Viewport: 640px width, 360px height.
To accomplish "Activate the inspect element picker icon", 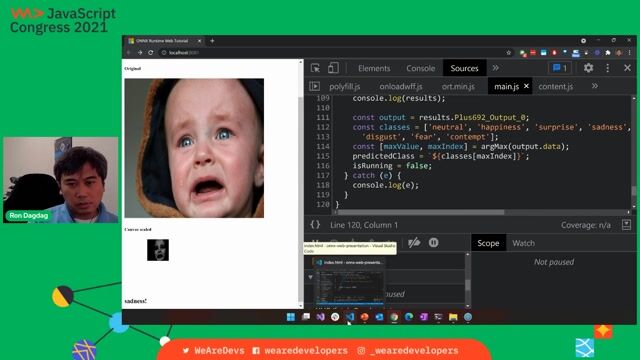I will (315, 68).
